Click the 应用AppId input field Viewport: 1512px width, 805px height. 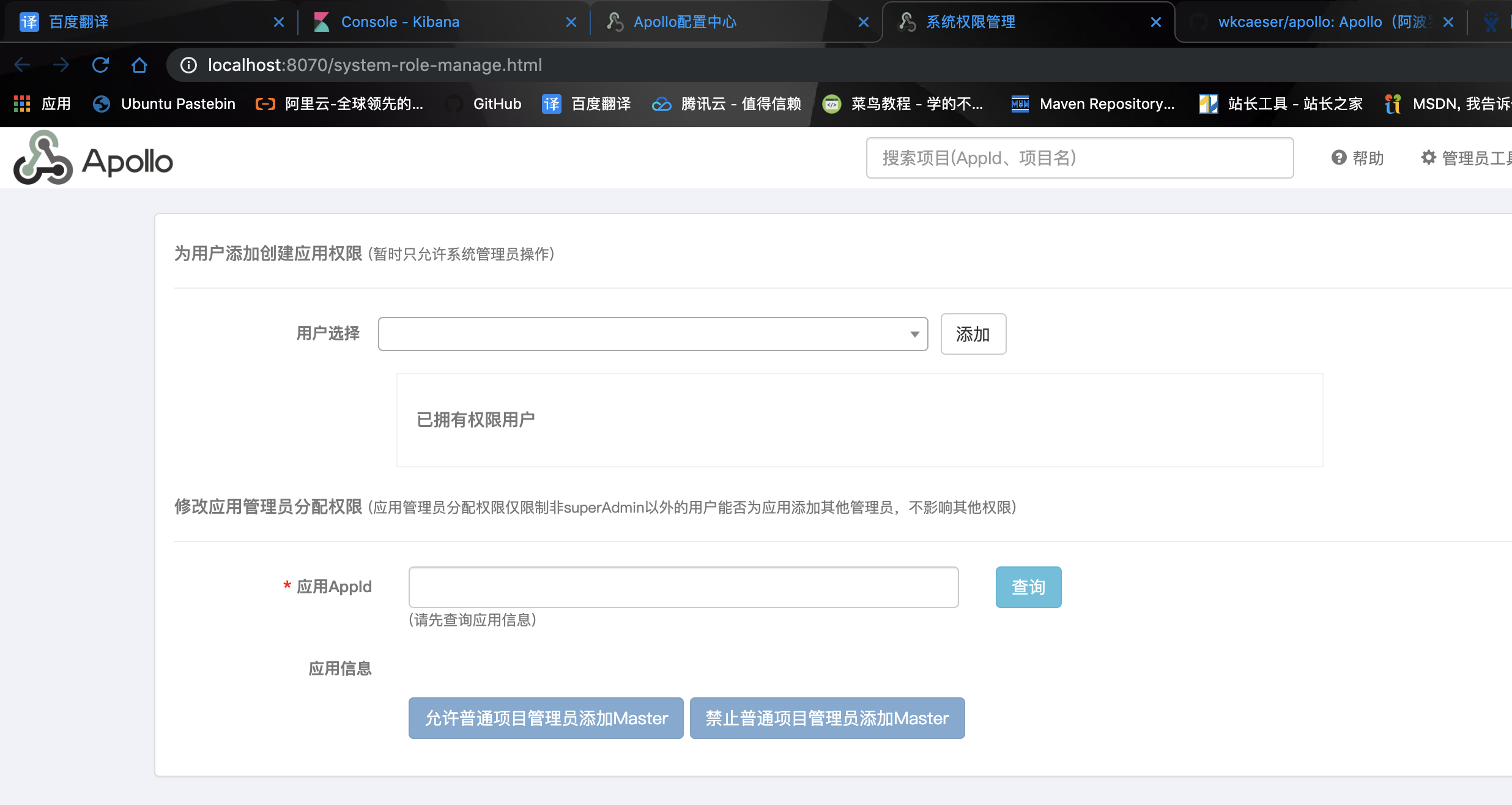(x=683, y=587)
